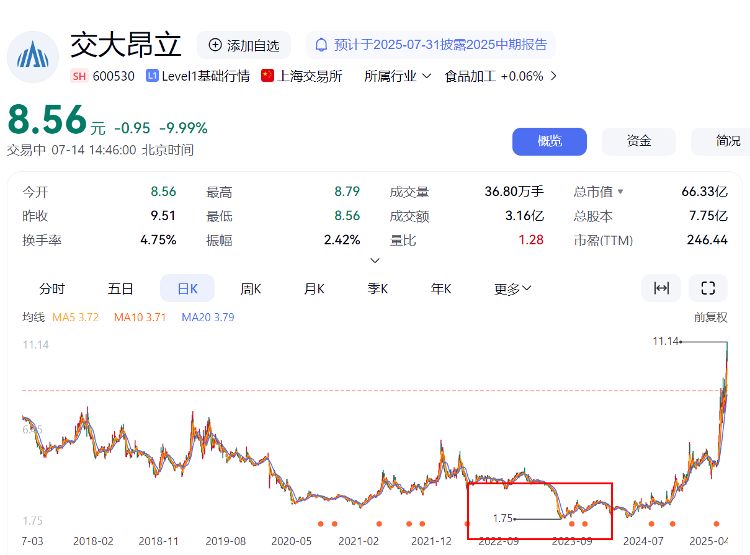Screen dimensions: 750x555
Task: Click 振幅 value 2.42%
Action: (342, 239)
